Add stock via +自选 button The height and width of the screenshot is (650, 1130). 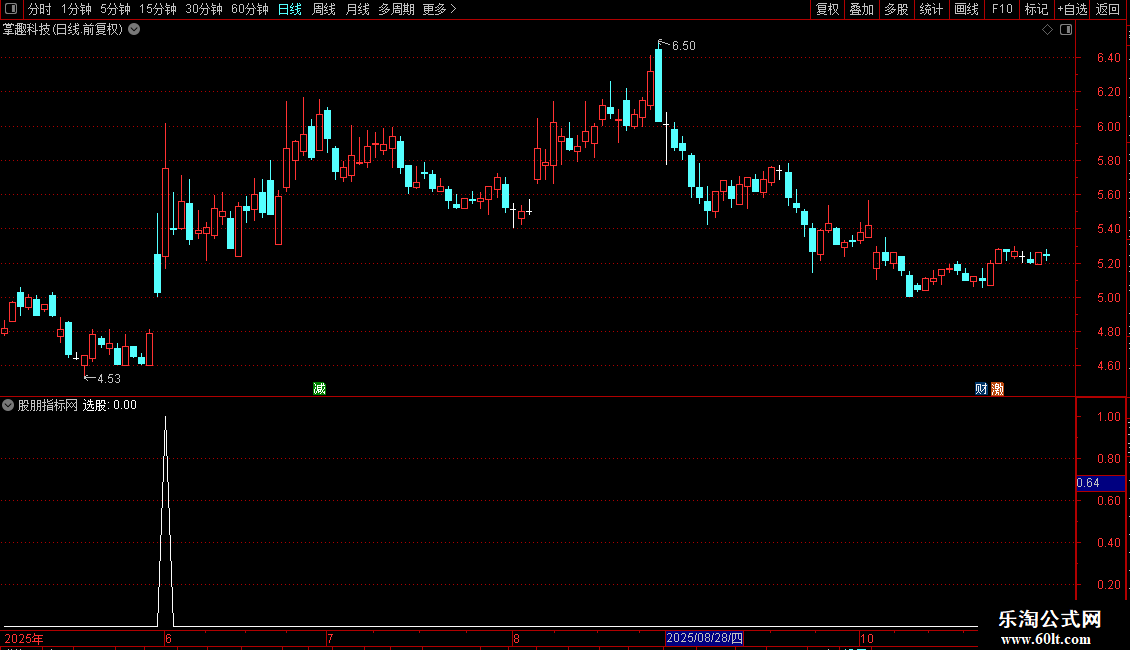coord(1072,9)
